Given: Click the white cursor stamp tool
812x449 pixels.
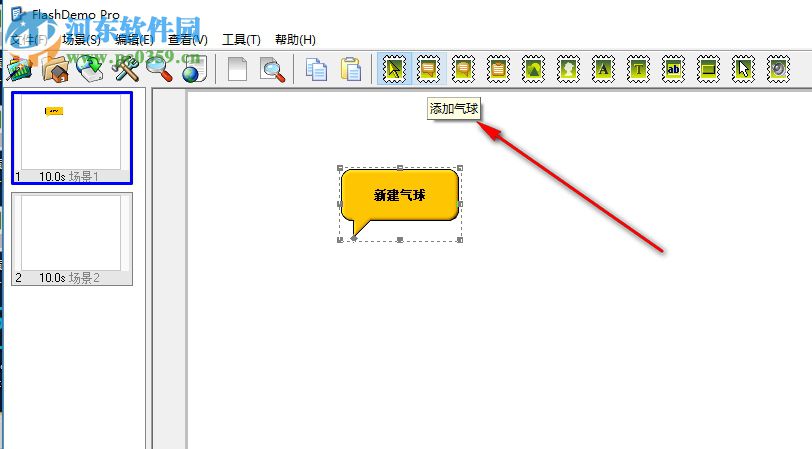Looking at the screenshot, I should [x=743, y=68].
